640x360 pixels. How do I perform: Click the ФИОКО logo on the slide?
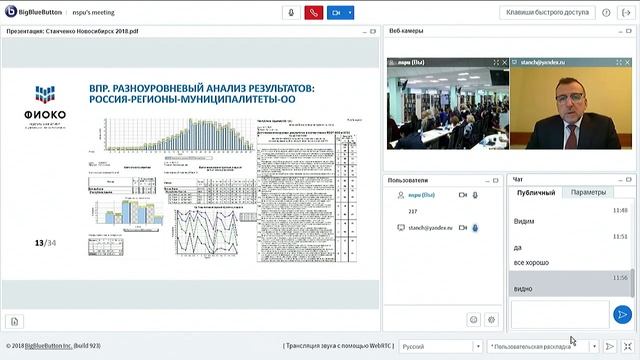point(45,107)
